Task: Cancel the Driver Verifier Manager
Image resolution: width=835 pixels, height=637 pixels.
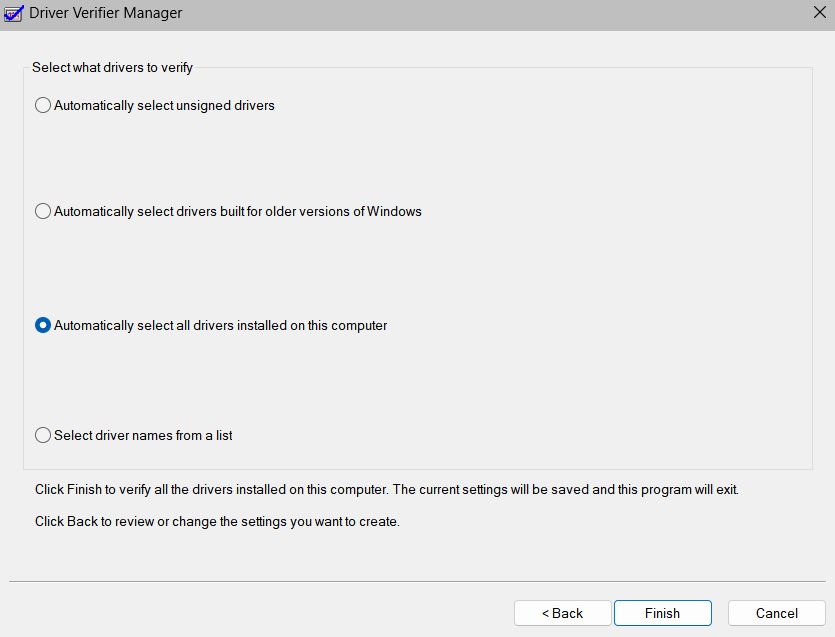Action: click(x=776, y=612)
